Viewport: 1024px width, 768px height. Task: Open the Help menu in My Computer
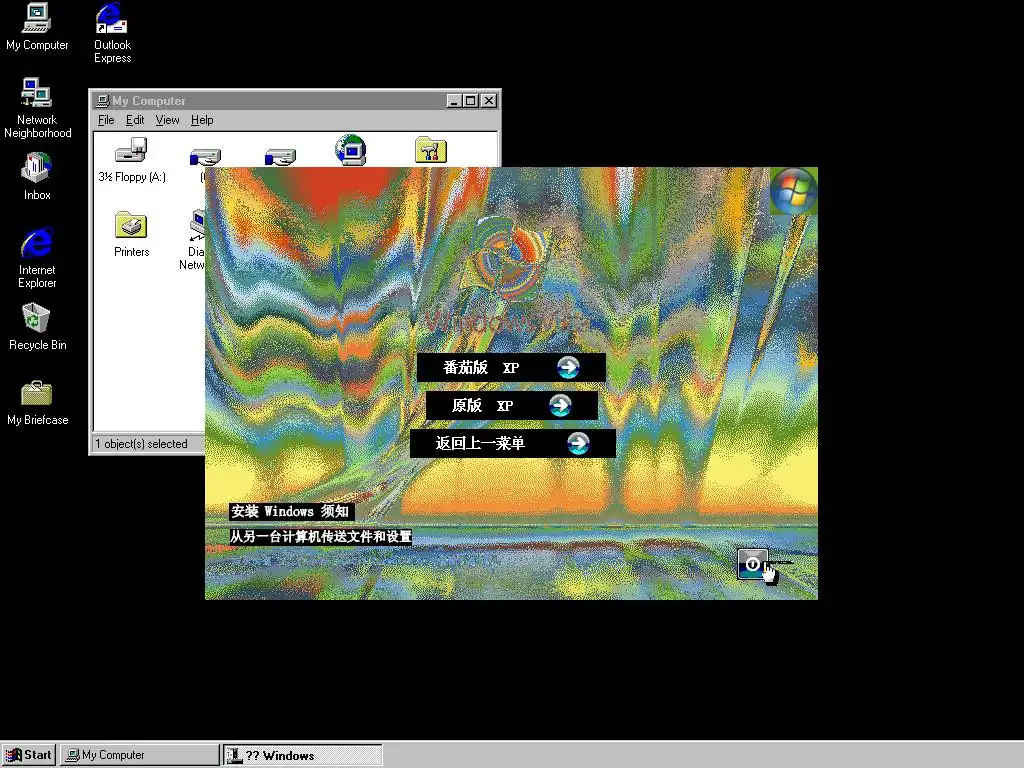coord(202,120)
